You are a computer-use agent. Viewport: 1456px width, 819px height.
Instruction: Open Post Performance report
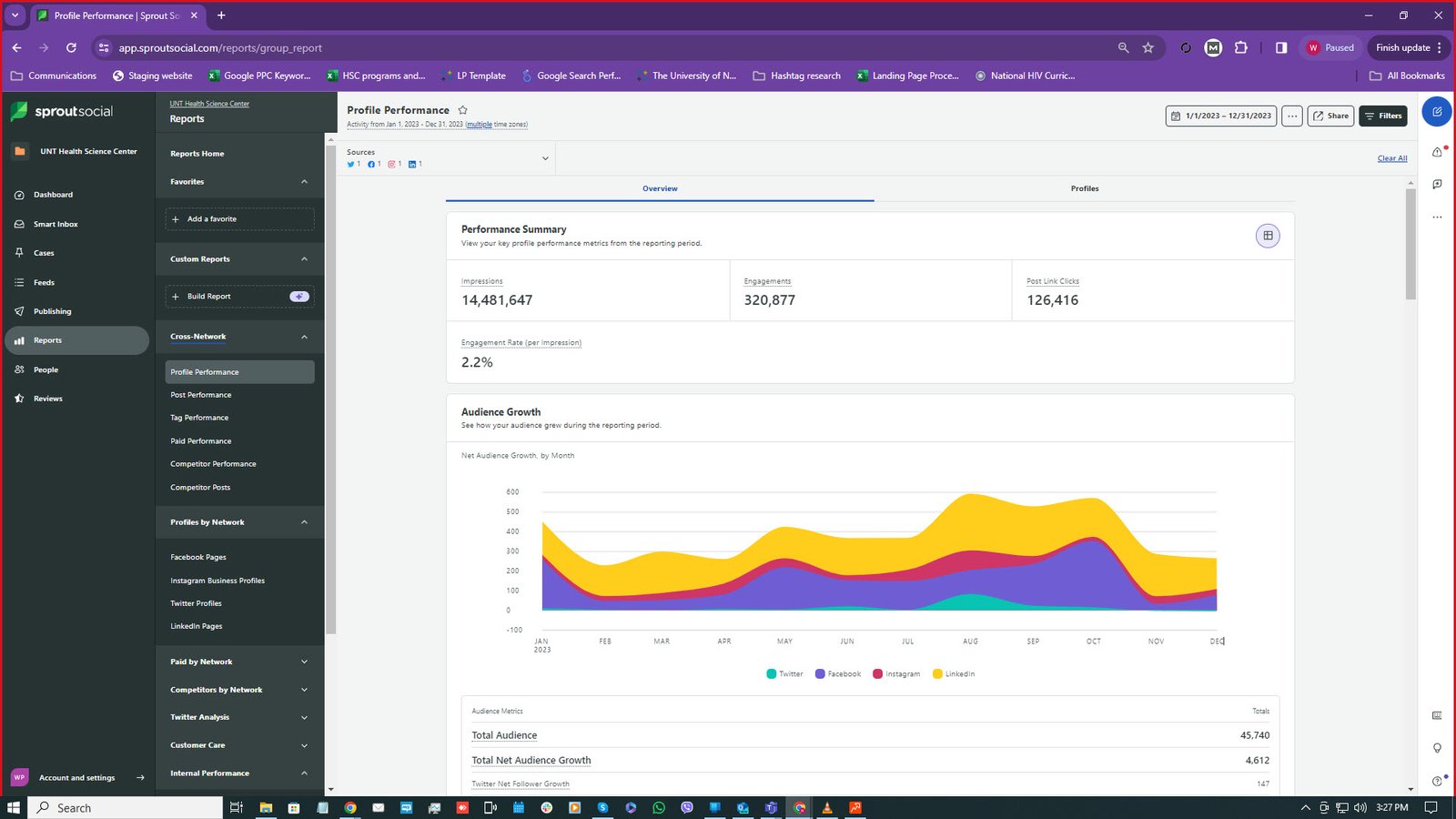(201, 395)
